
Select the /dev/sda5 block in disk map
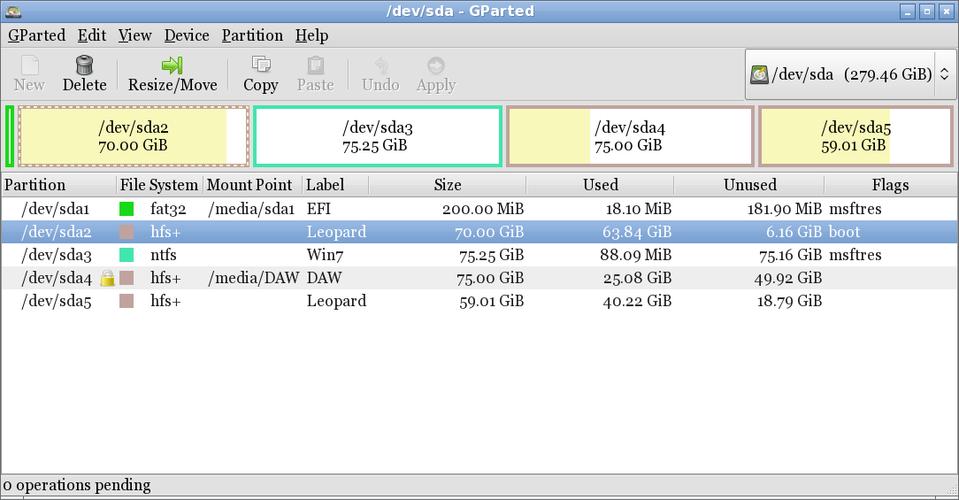(x=855, y=136)
